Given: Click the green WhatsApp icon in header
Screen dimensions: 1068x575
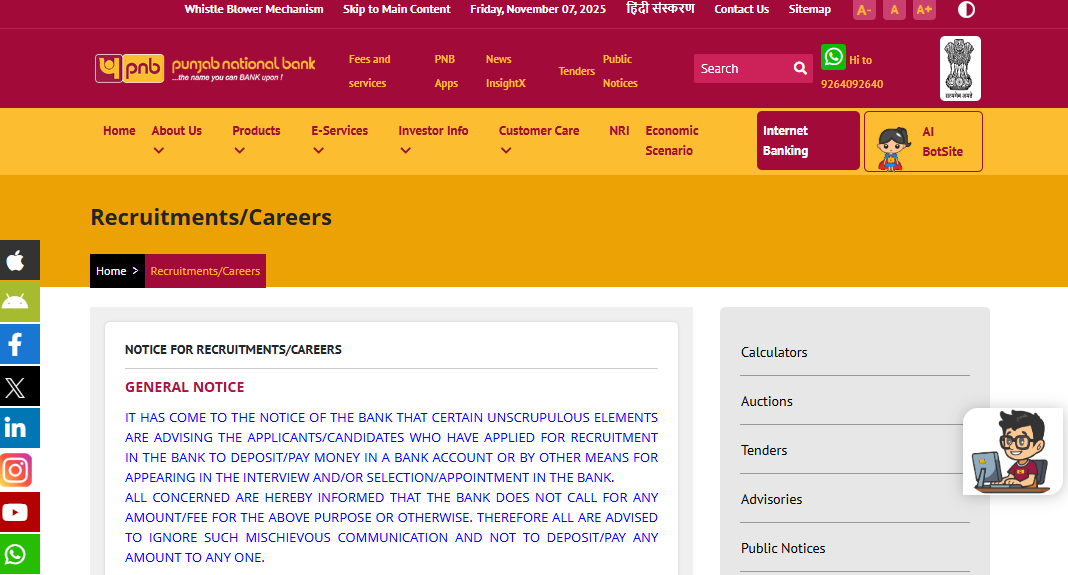Looking at the screenshot, I should coord(833,57).
